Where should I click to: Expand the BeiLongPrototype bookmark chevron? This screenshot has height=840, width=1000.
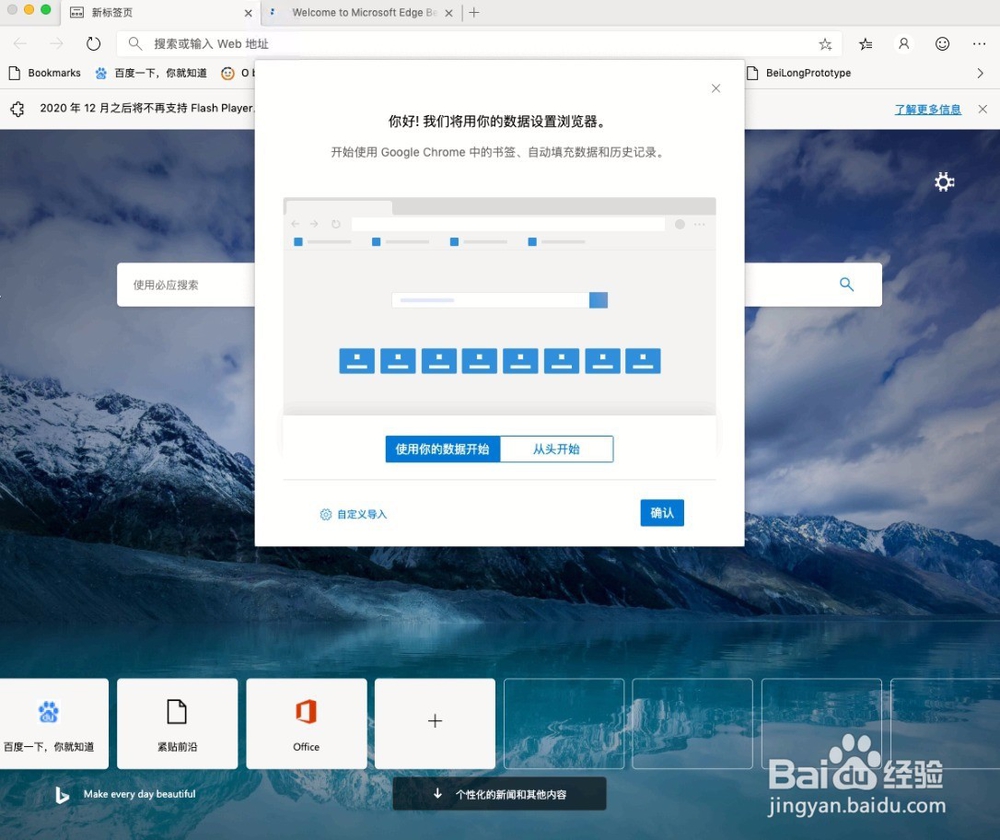tap(978, 73)
